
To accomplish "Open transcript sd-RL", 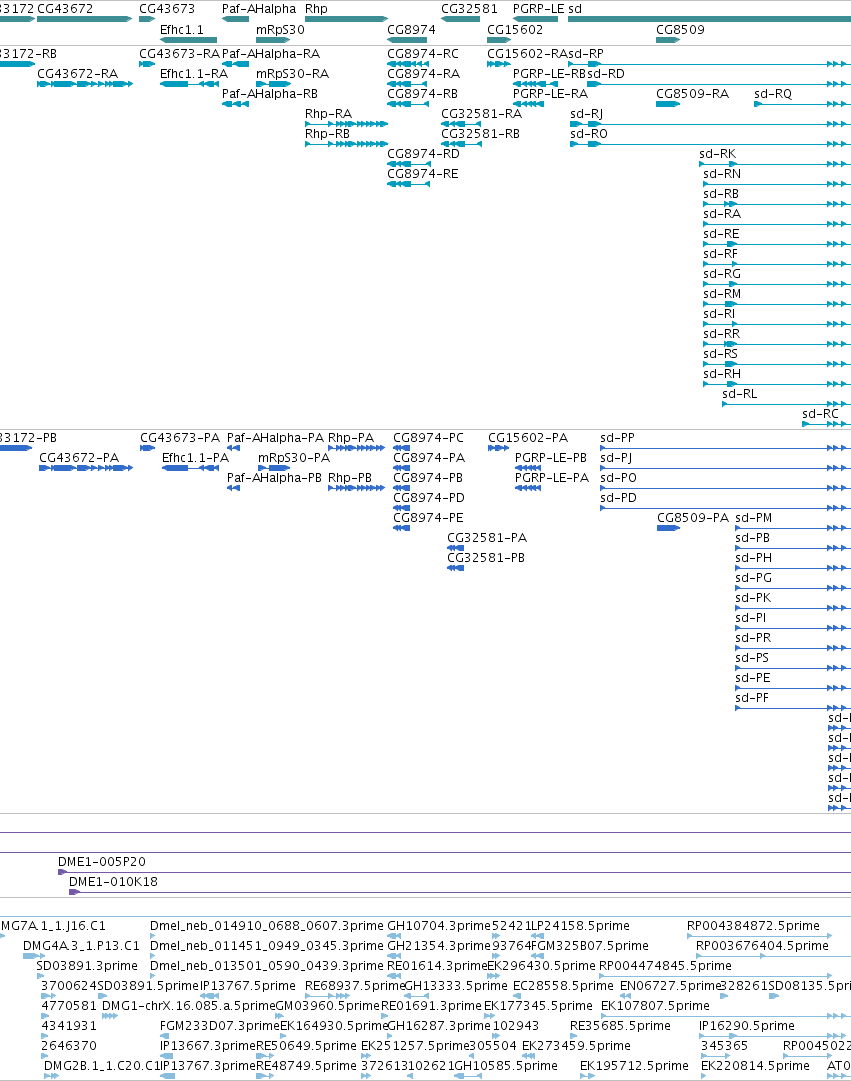I will [739, 394].
